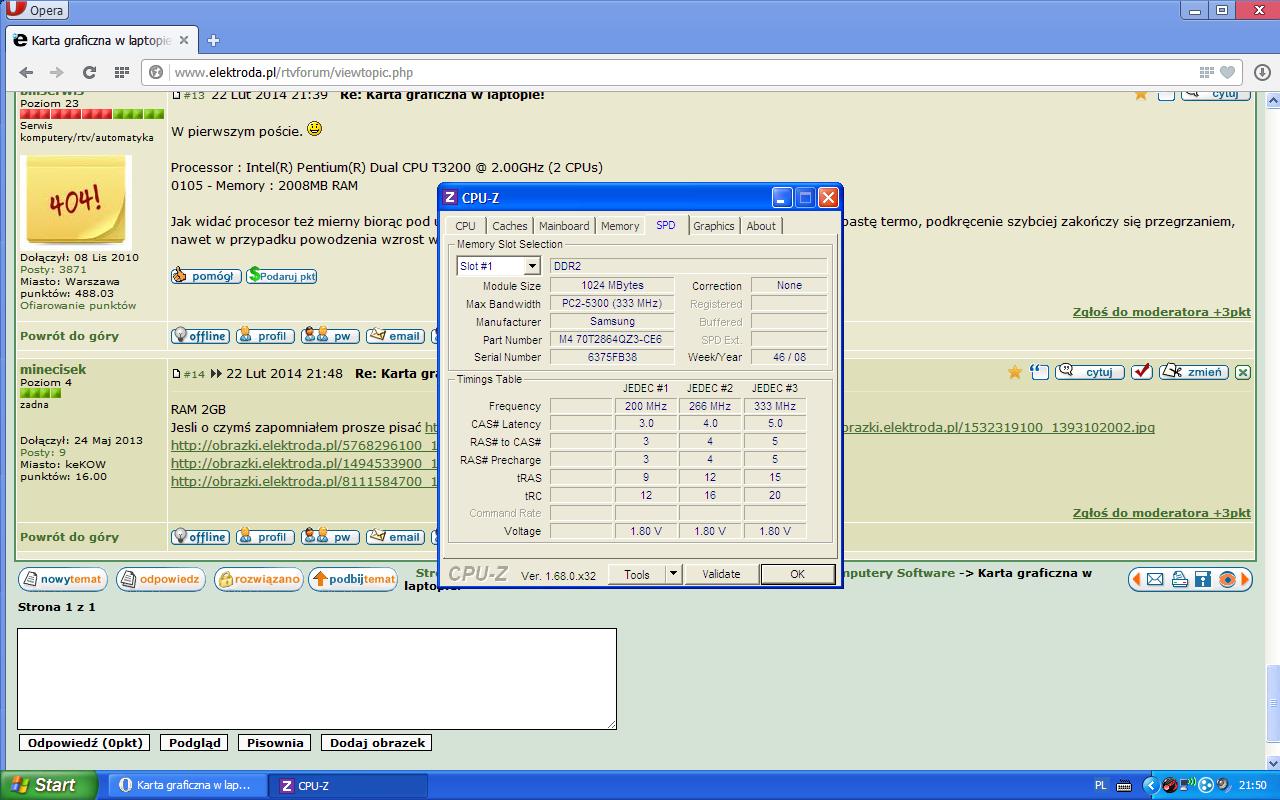
Task: Click the address bar URL field
Action: coord(680,72)
